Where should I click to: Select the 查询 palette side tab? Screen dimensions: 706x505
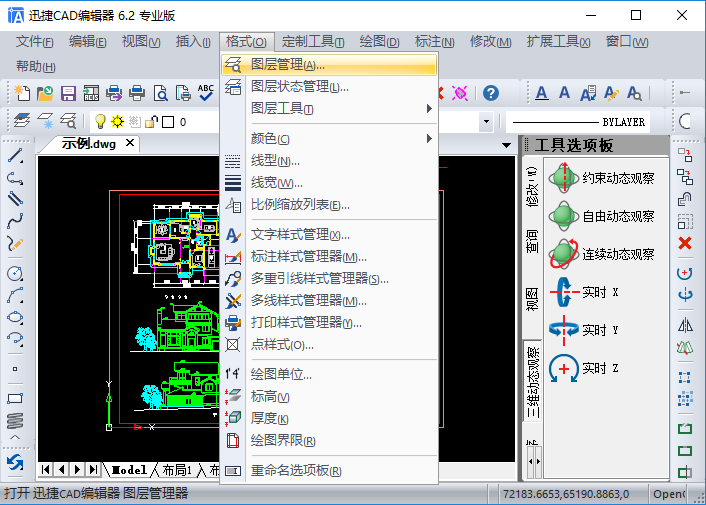pyautogui.click(x=532, y=241)
